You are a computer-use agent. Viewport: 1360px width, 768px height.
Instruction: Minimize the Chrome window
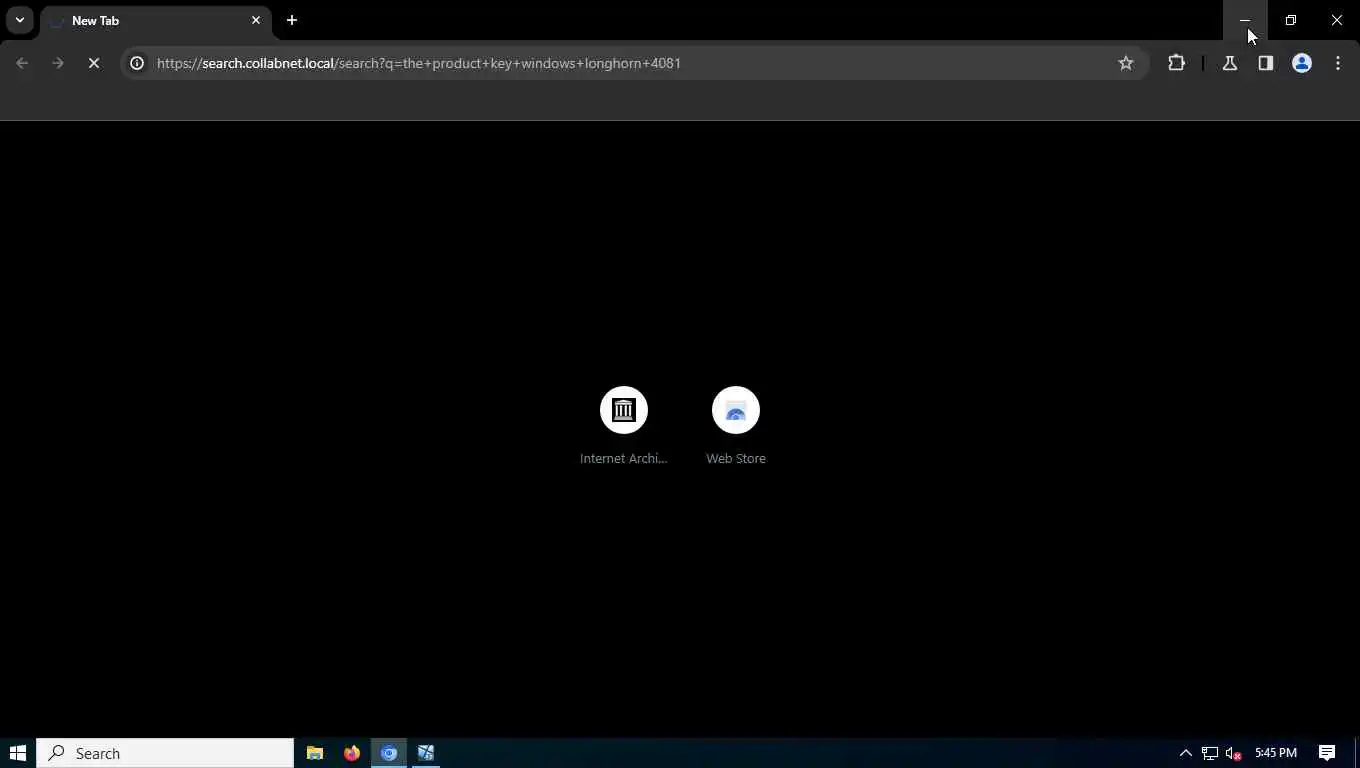click(x=1245, y=20)
